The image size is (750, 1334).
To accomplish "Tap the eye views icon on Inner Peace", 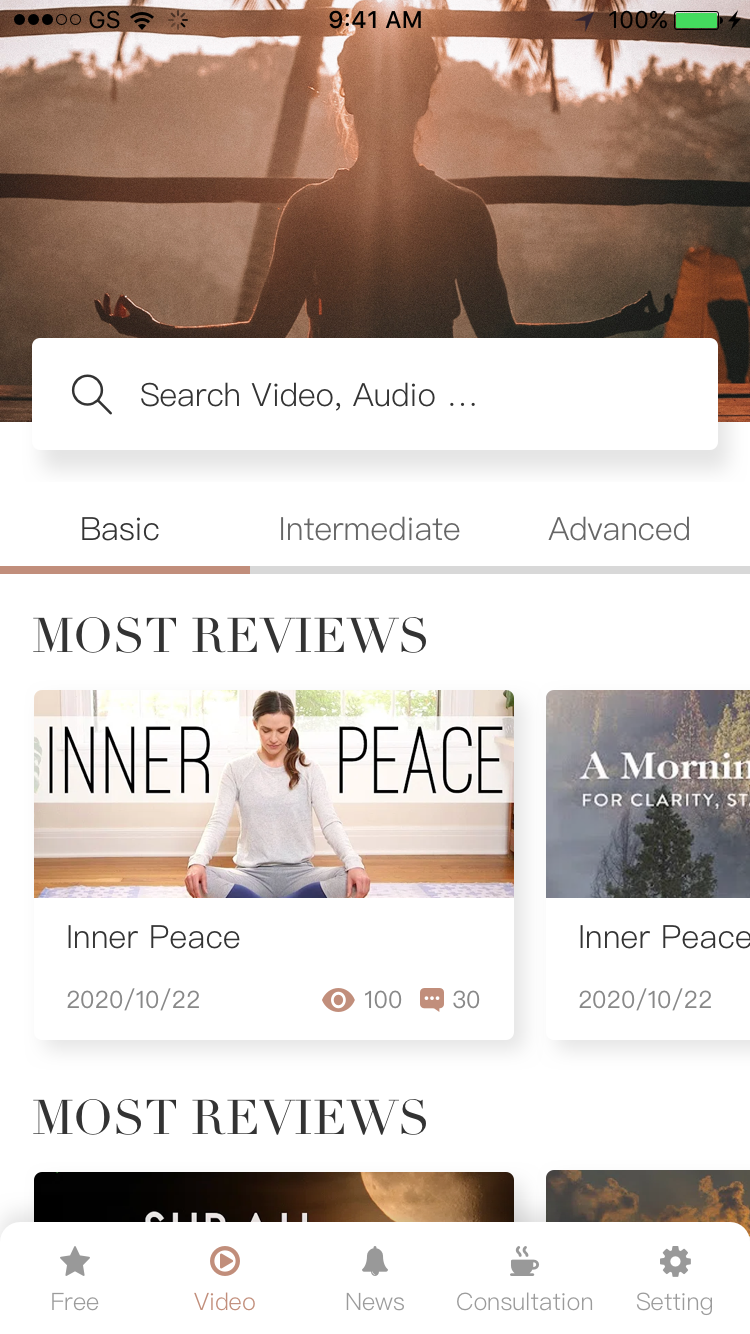I will (338, 1000).
